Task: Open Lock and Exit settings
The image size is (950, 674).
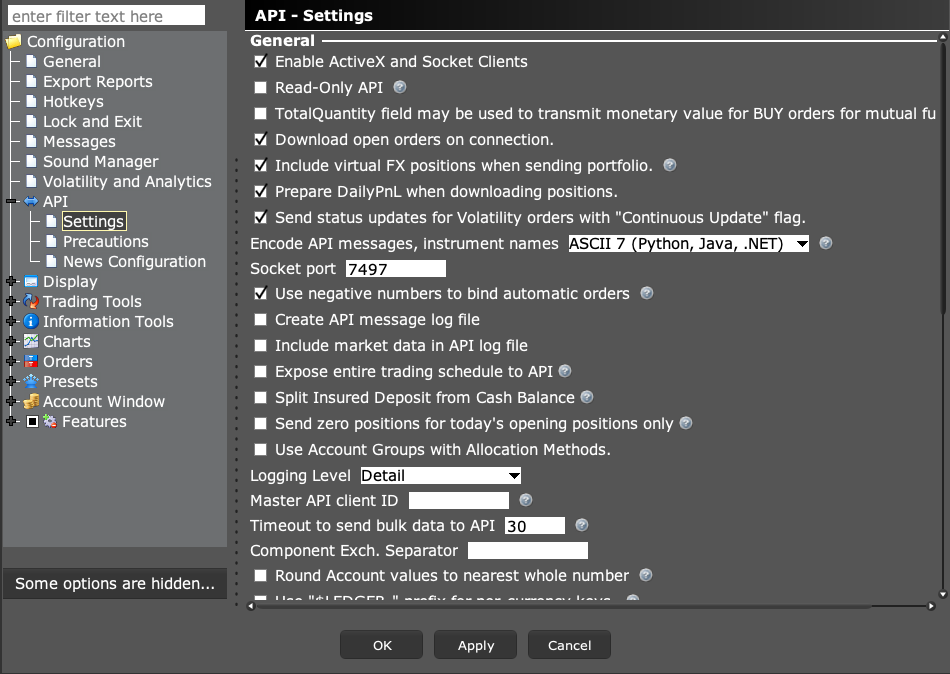Action: [92, 121]
